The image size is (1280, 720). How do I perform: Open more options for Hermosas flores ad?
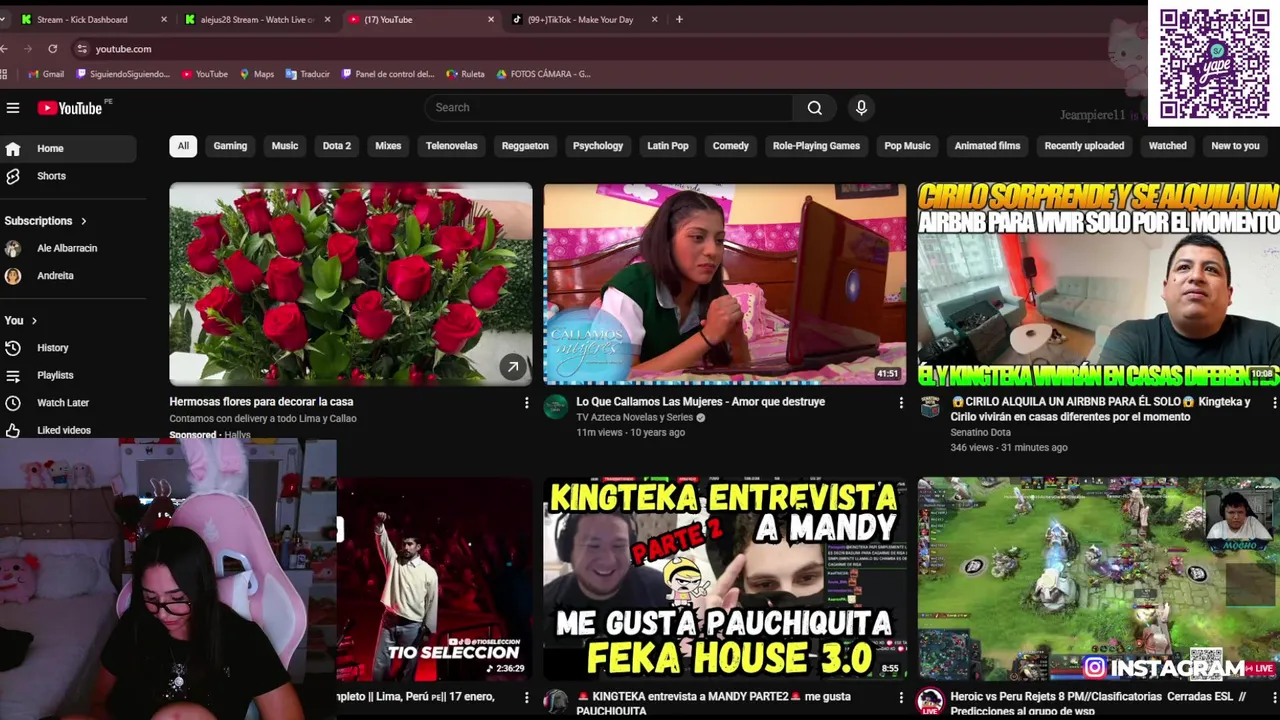pos(527,403)
